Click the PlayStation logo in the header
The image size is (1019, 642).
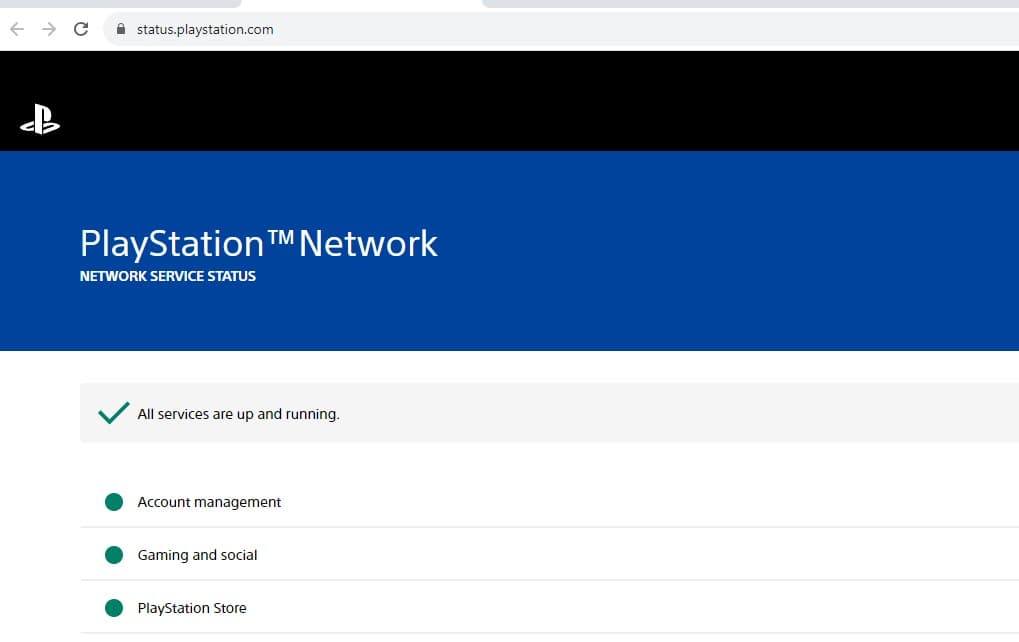[41, 118]
